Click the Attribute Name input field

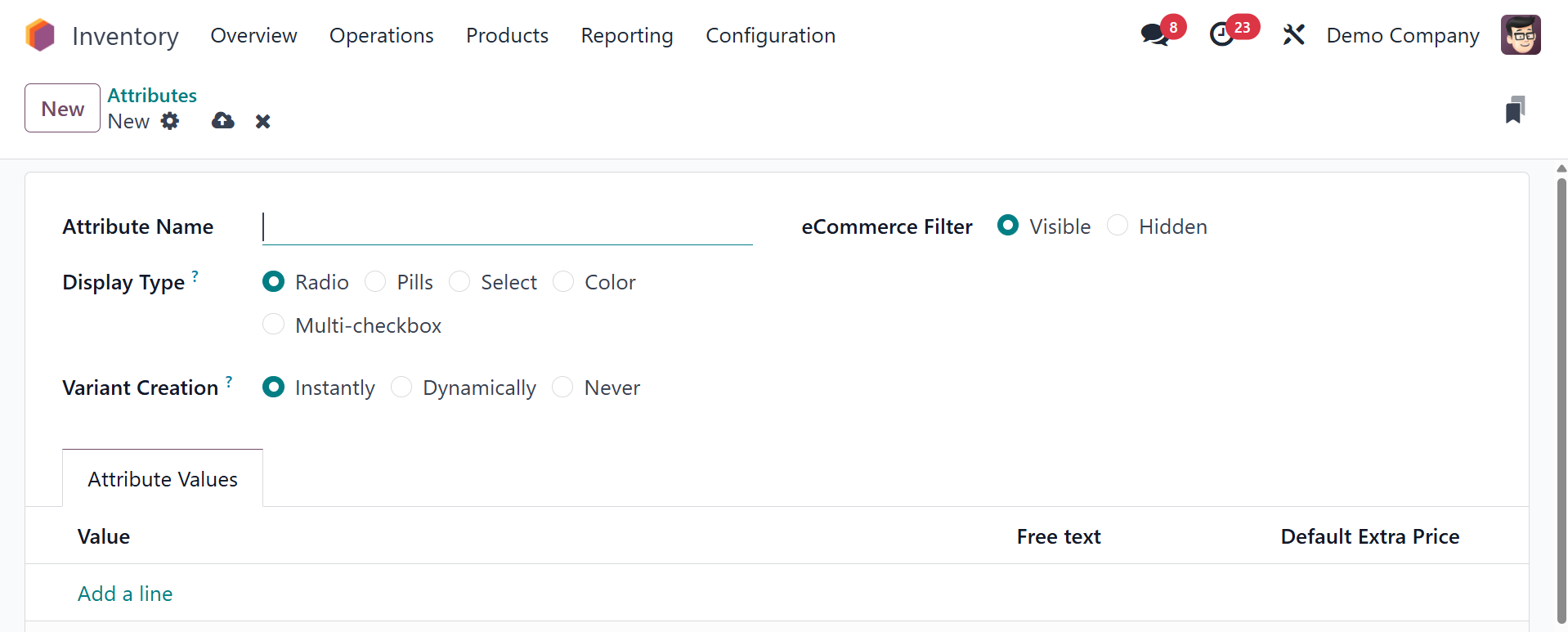click(x=507, y=227)
